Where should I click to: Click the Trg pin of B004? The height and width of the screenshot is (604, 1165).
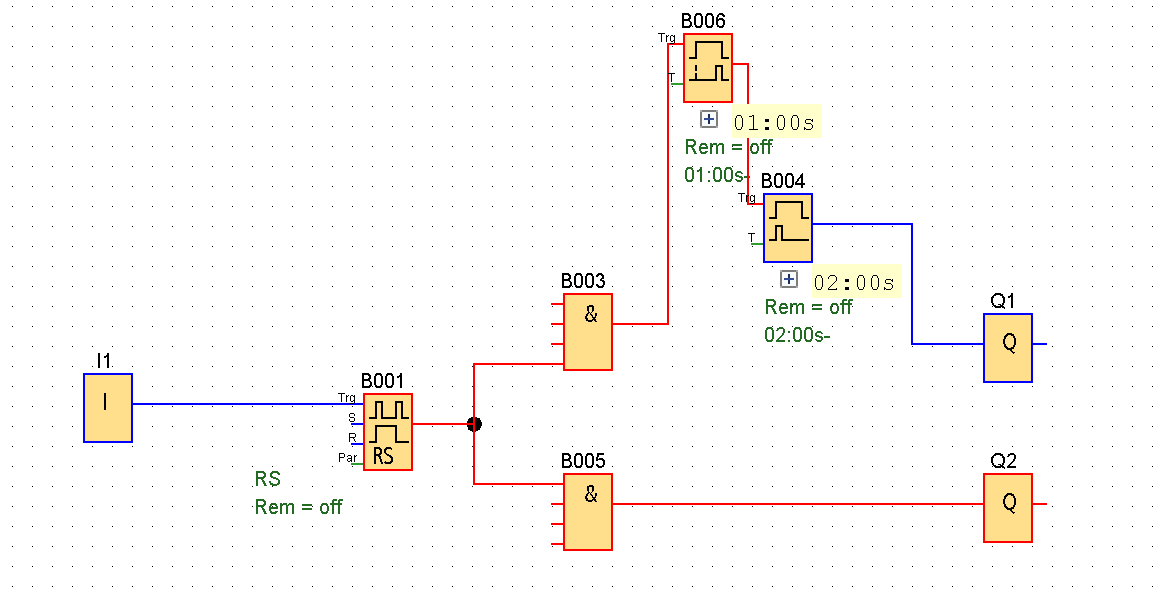tap(747, 198)
